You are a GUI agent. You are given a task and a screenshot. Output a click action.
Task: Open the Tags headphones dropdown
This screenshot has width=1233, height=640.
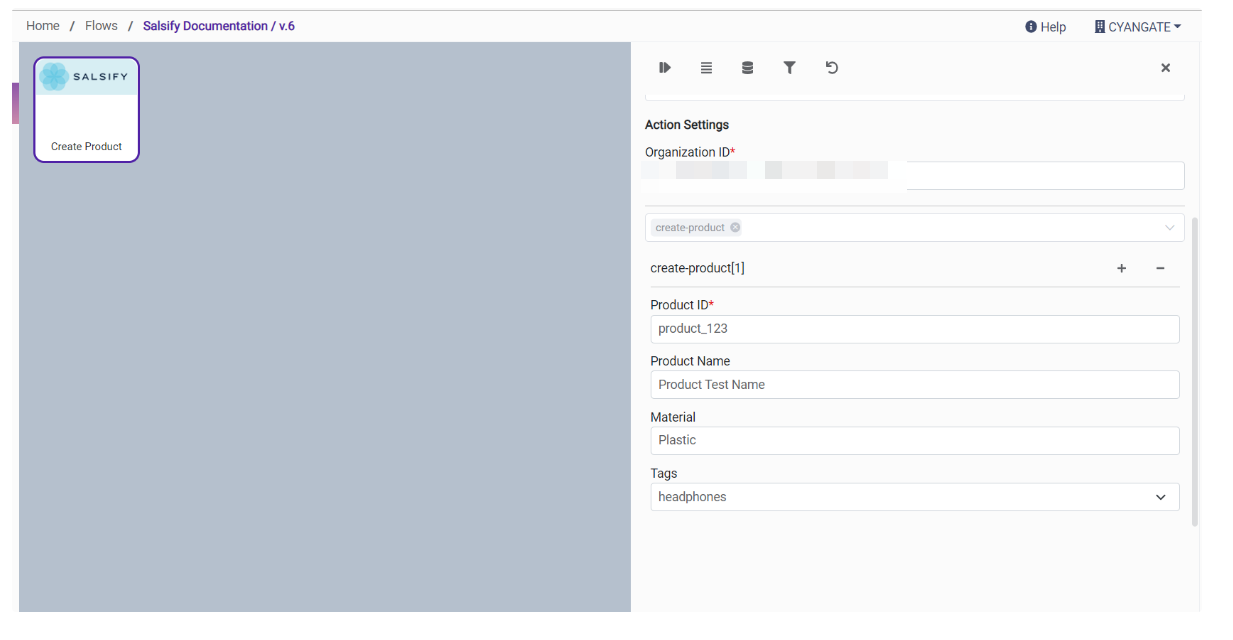click(x=1160, y=497)
